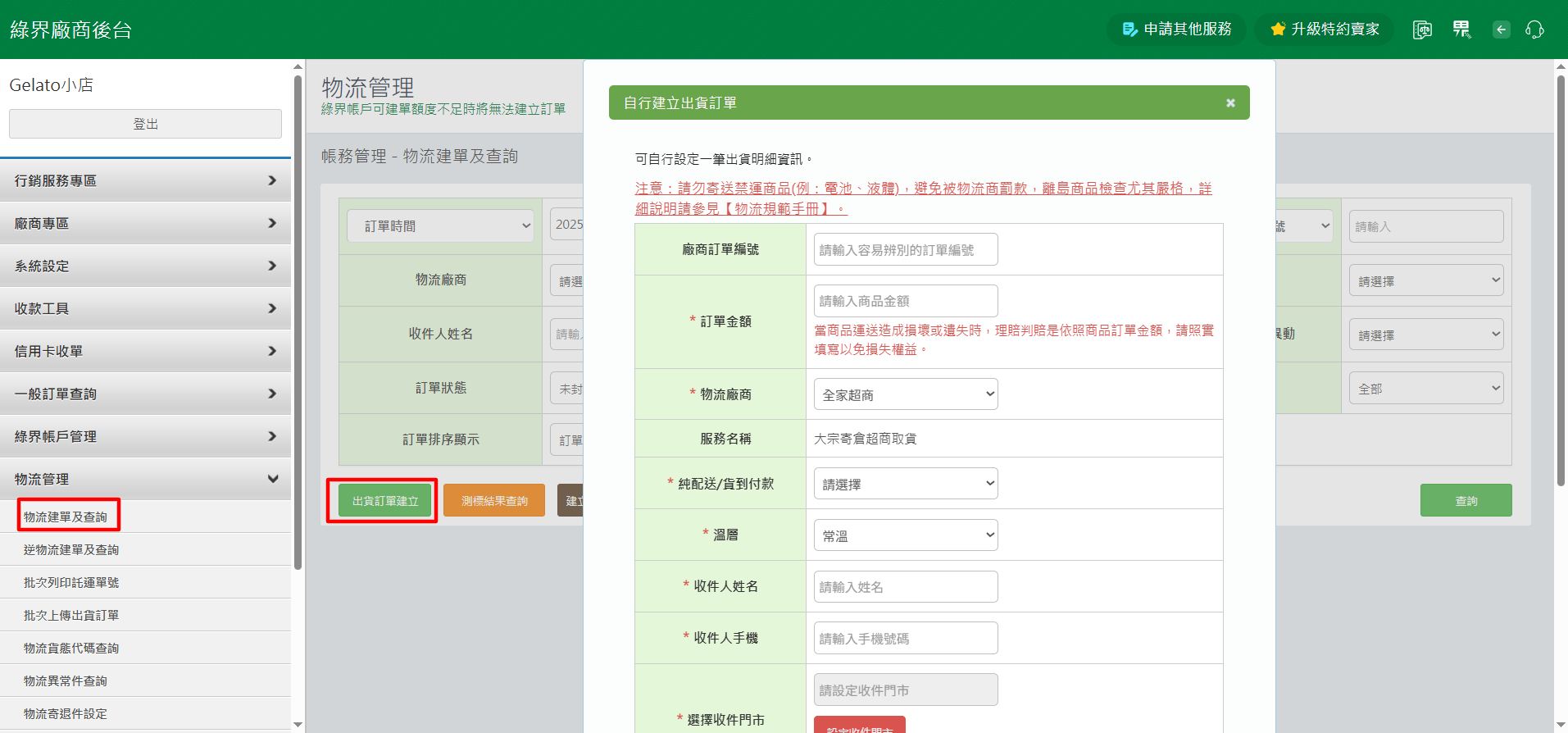Expand the 收款工具 menu section
This screenshot has height=733, width=1568.
pyautogui.click(x=146, y=308)
